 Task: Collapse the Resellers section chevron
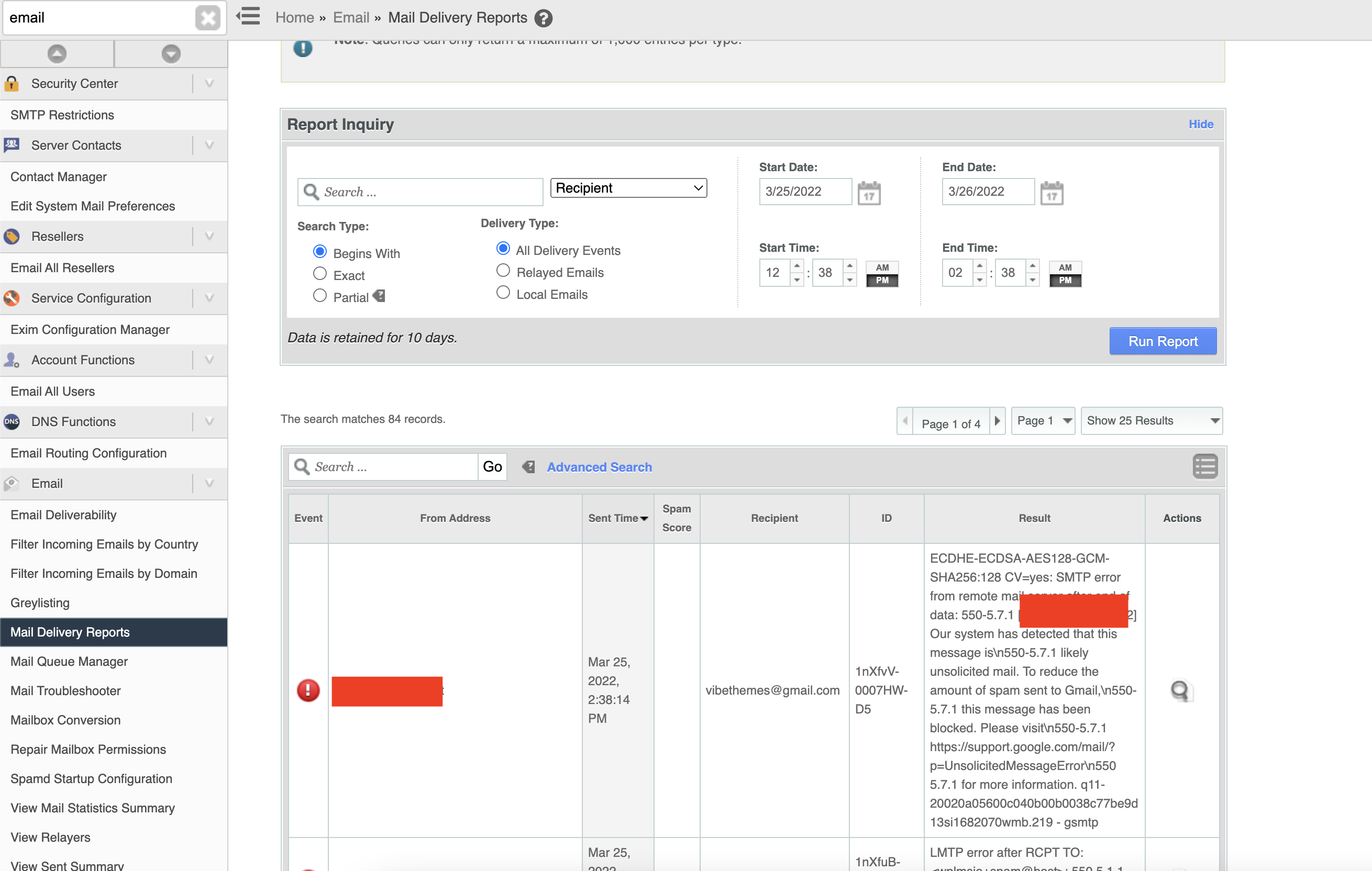(x=209, y=237)
